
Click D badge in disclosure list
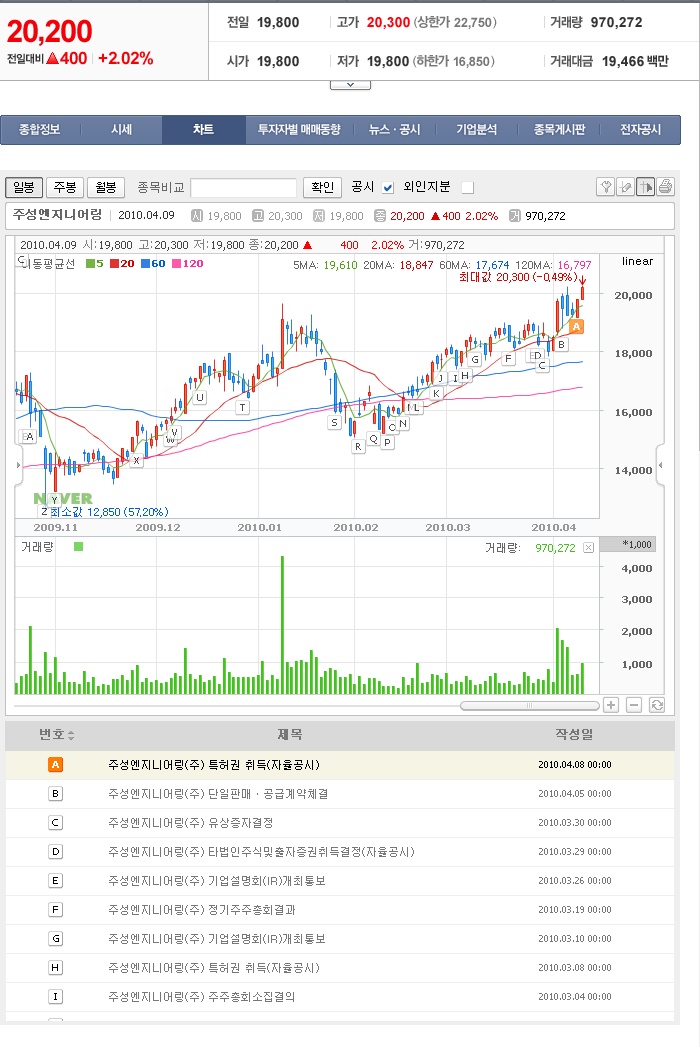click(55, 851)
